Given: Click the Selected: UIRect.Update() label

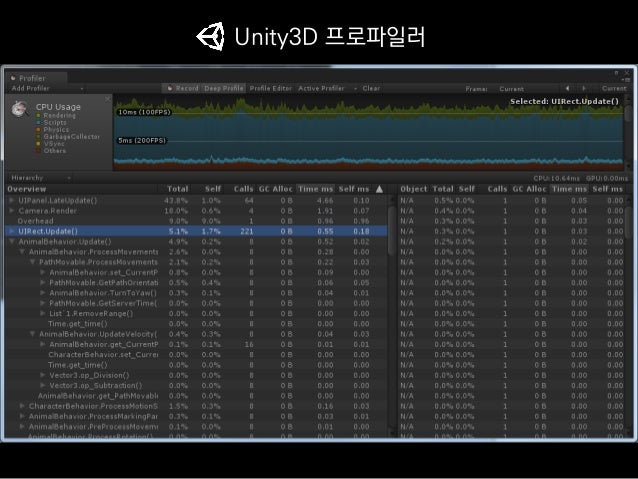Looking at the screenshot, I should coord(564,101).
